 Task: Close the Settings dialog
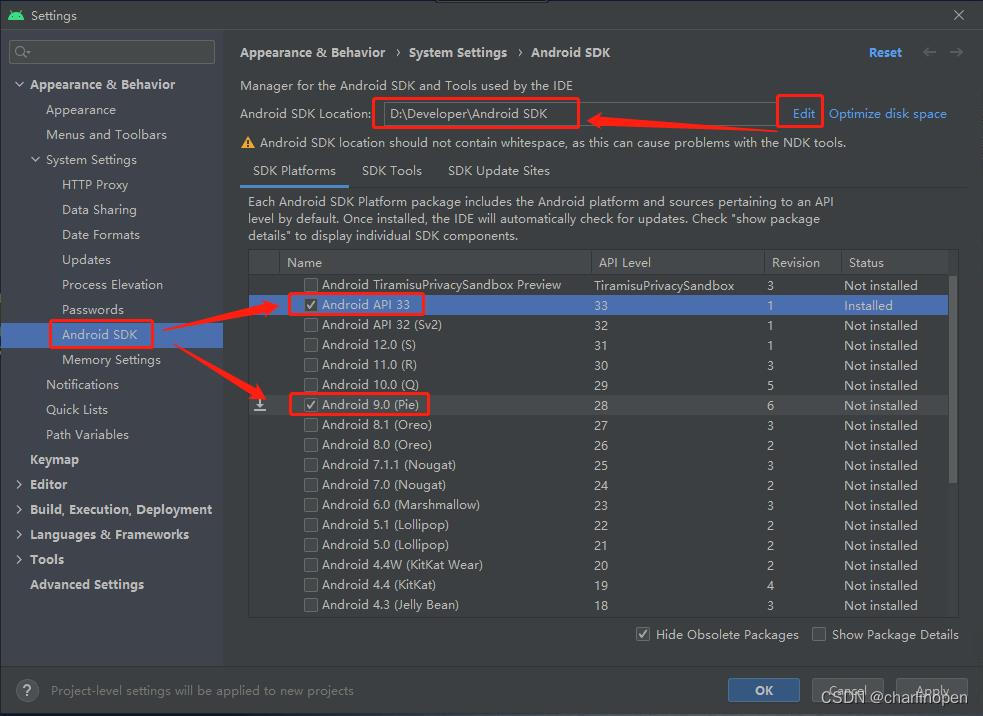click(x=958, y=15)
